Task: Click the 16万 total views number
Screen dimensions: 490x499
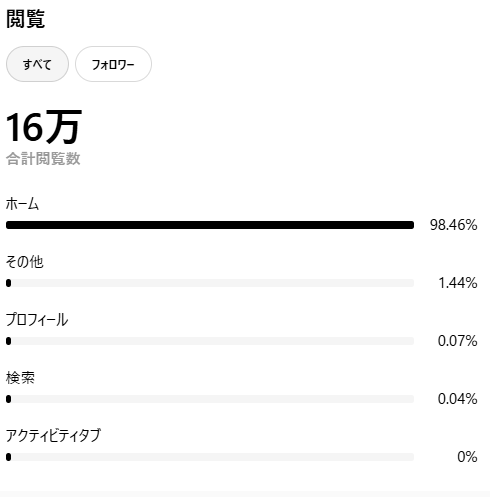Action: click(44, 127)
